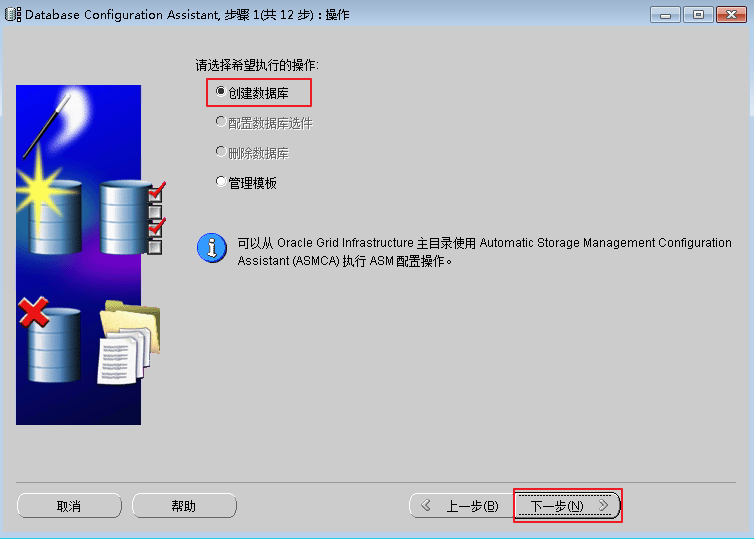Click the database cylinder with red checkmarks
The image size is (754, 539).
[126, 217]
